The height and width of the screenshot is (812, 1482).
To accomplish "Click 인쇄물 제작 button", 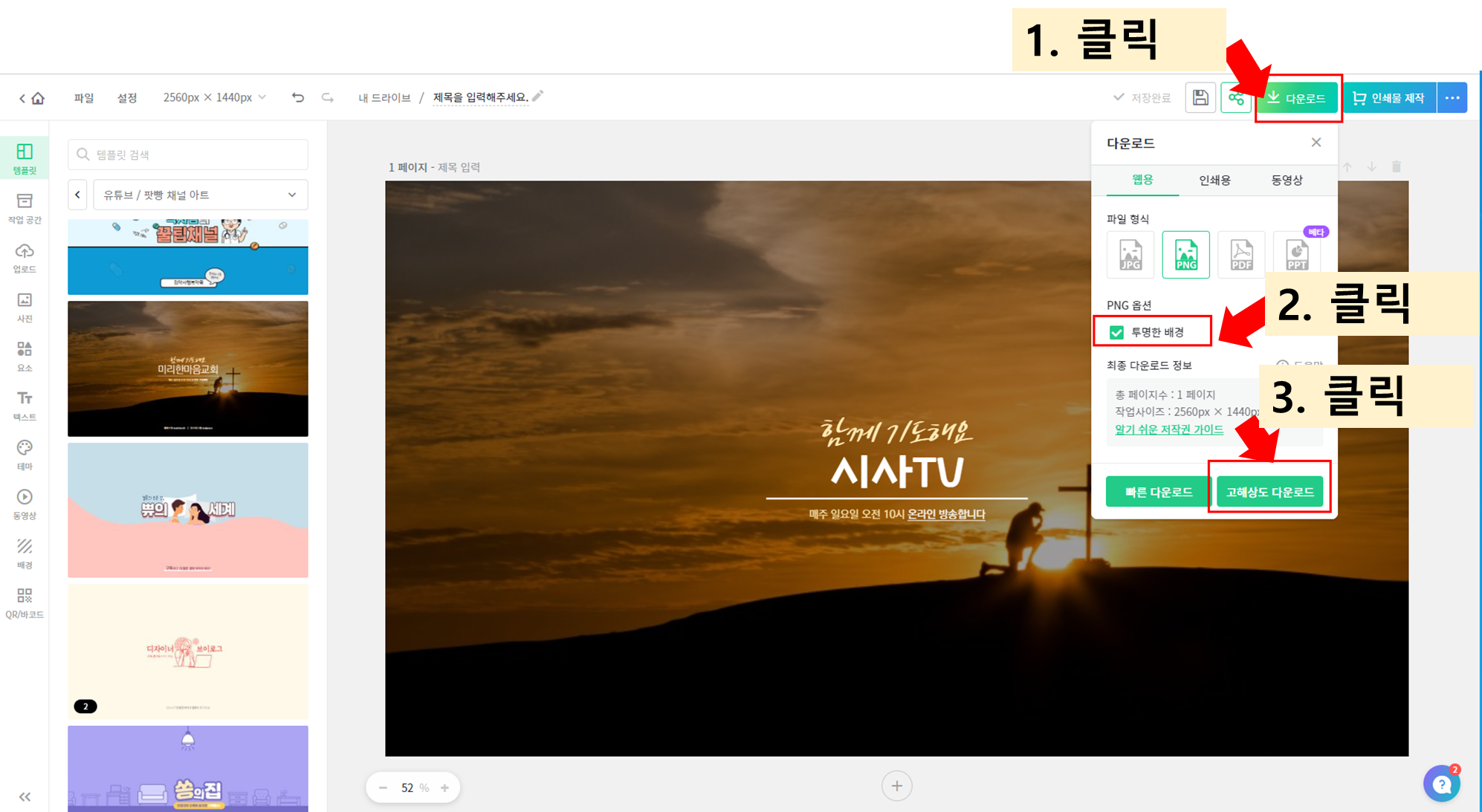I will pyautogui.click(x=1389, y=98).
